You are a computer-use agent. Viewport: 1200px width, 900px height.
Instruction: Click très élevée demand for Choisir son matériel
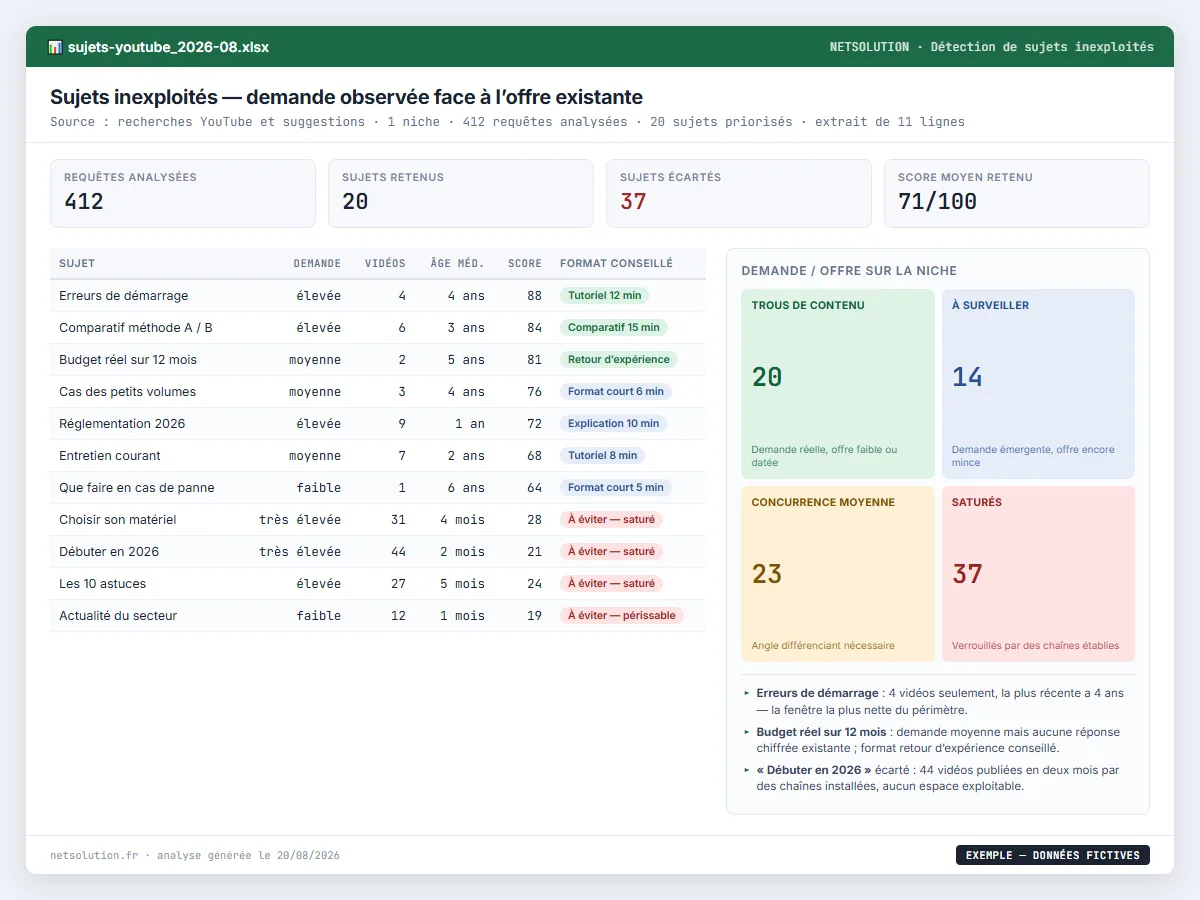[300, 520]
